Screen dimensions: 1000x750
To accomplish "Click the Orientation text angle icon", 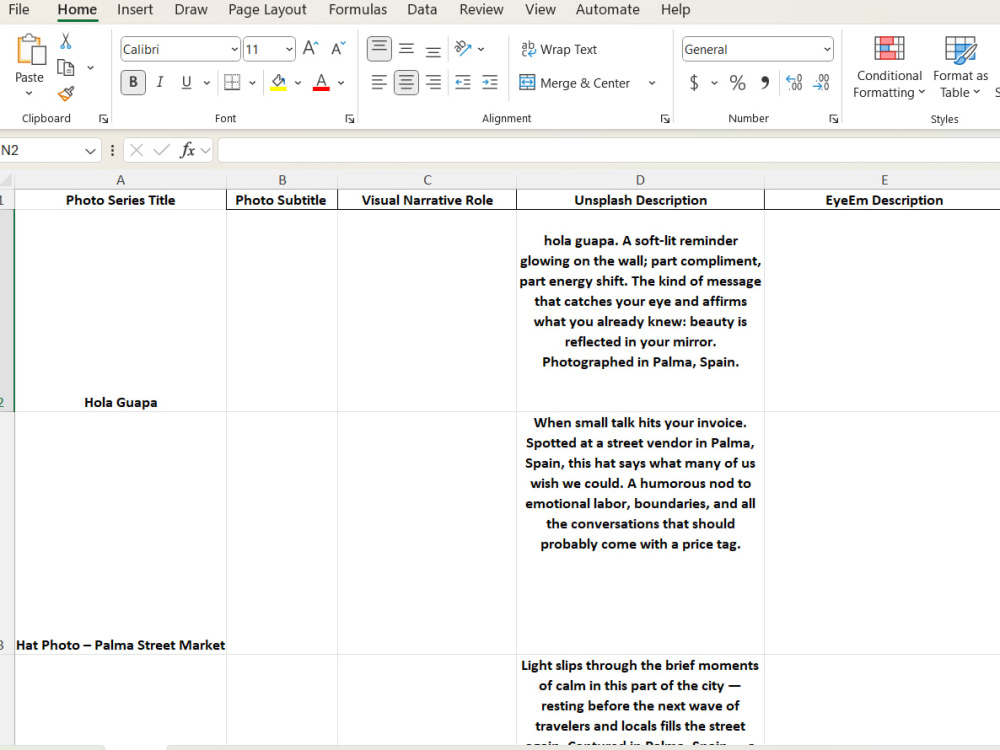I will [x=463, y=48].
